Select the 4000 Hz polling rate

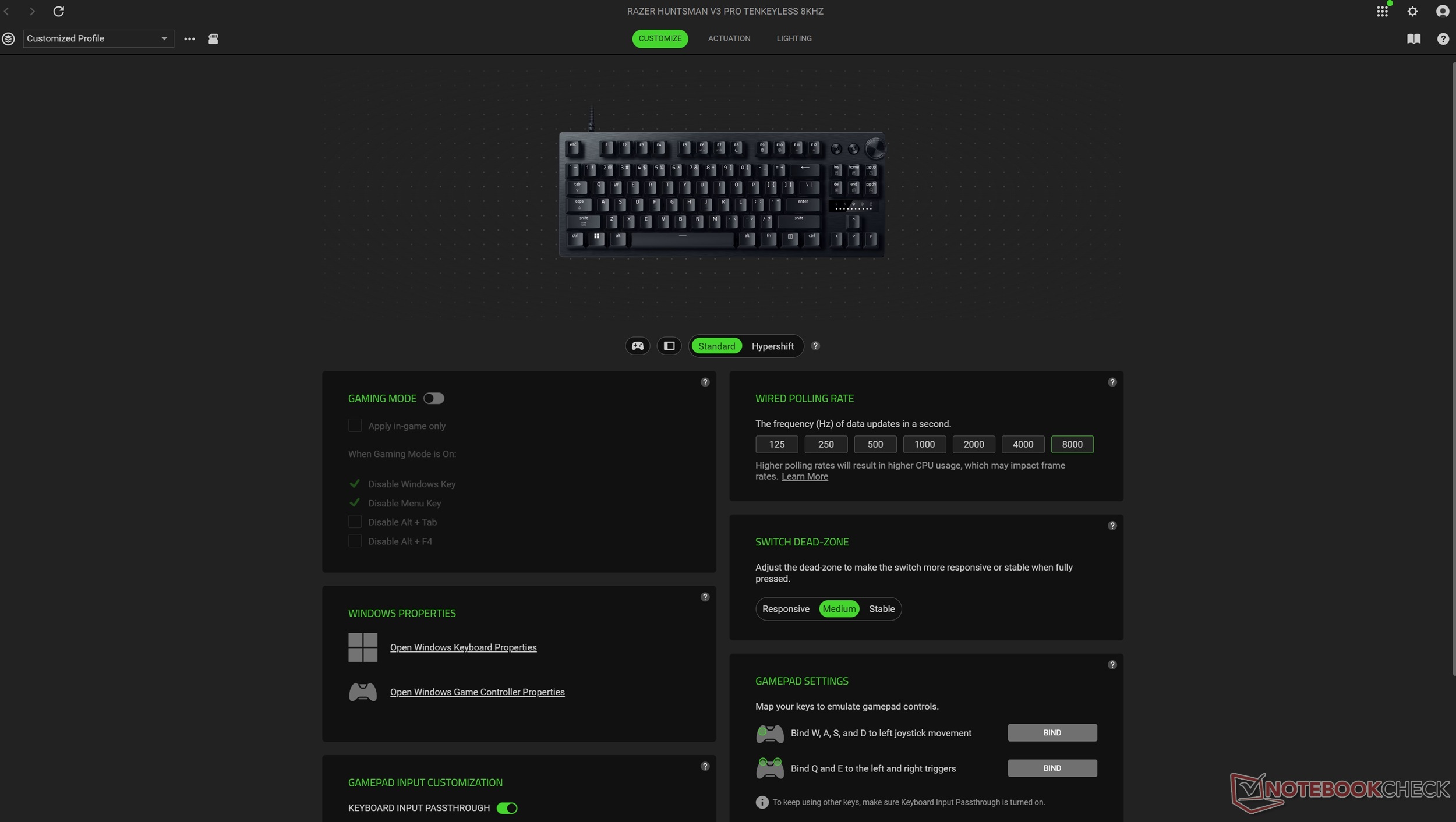(x=1023, y=444)
